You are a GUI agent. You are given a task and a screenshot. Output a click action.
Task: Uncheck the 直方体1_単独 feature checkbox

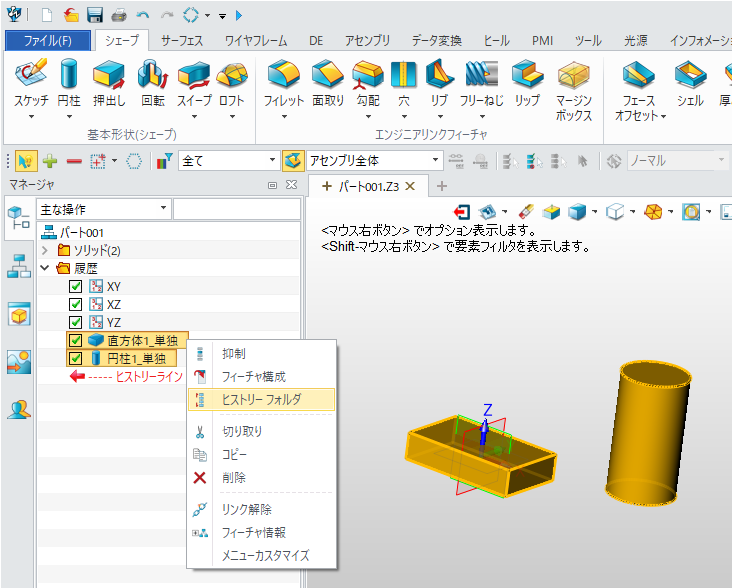75,341
